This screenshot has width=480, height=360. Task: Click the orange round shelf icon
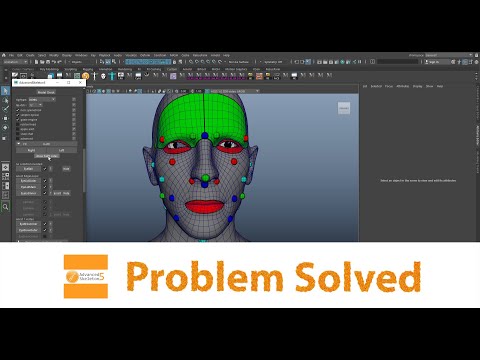86,76
